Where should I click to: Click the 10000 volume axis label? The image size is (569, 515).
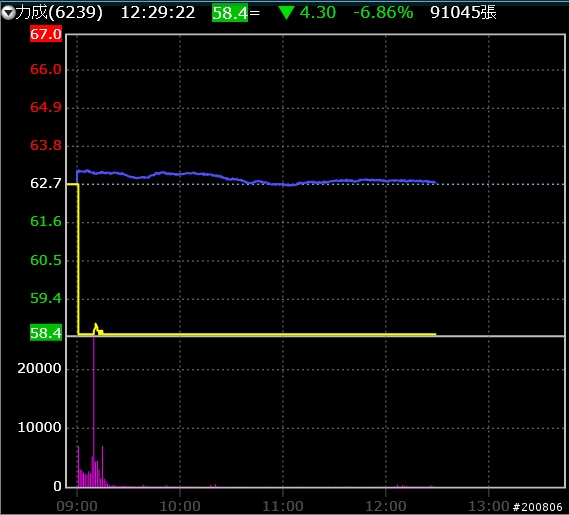tap(40, 427)
